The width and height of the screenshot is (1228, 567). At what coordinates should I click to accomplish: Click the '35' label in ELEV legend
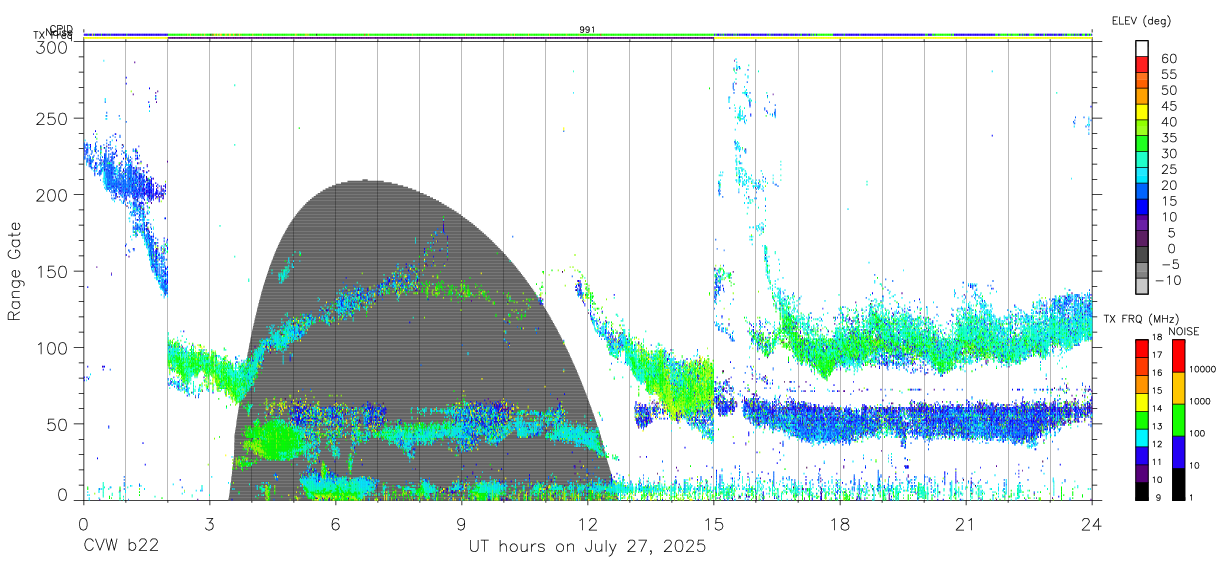click(x=1168, y=138)
